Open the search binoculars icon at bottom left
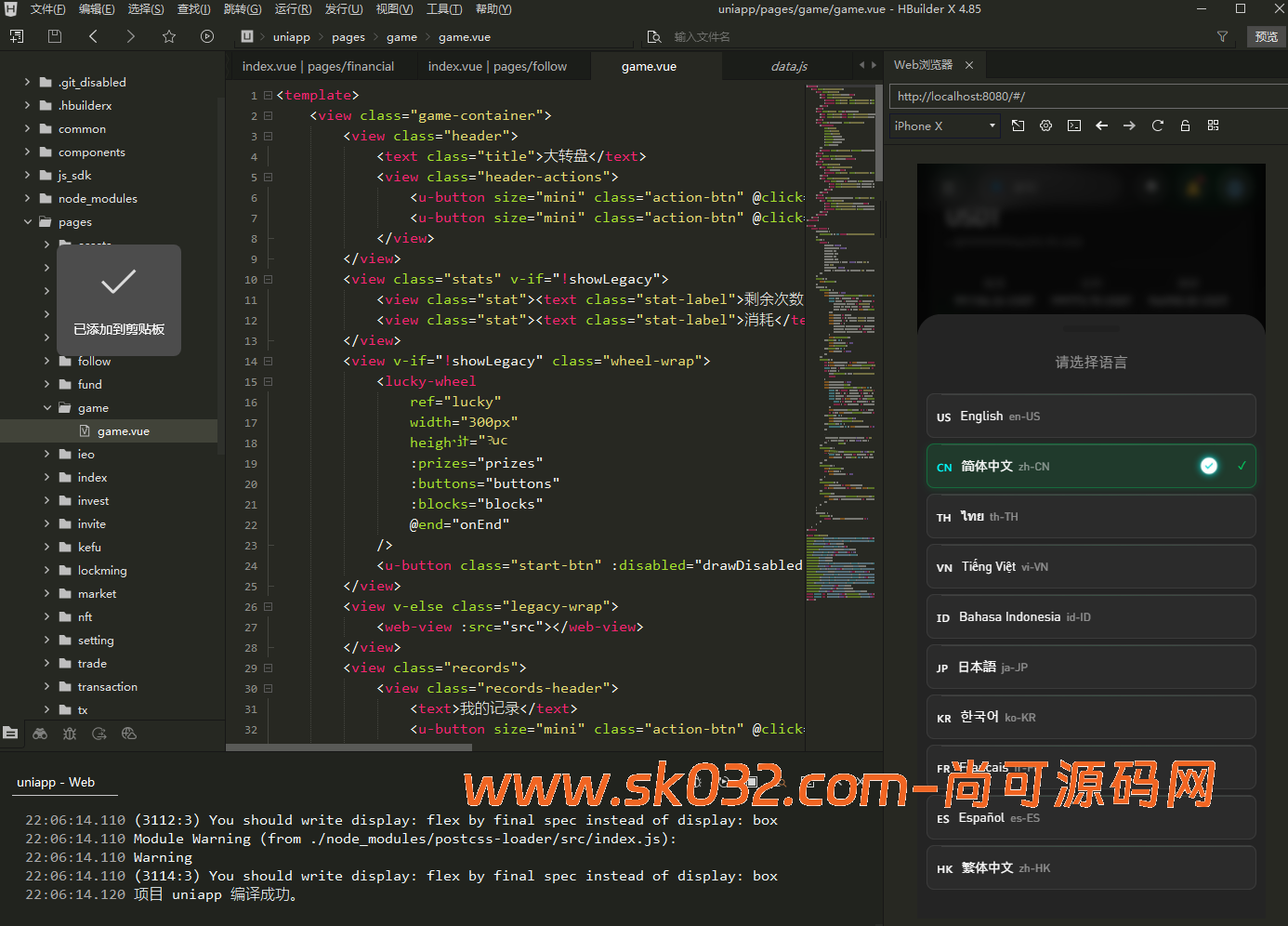 [x=40, y=734]
